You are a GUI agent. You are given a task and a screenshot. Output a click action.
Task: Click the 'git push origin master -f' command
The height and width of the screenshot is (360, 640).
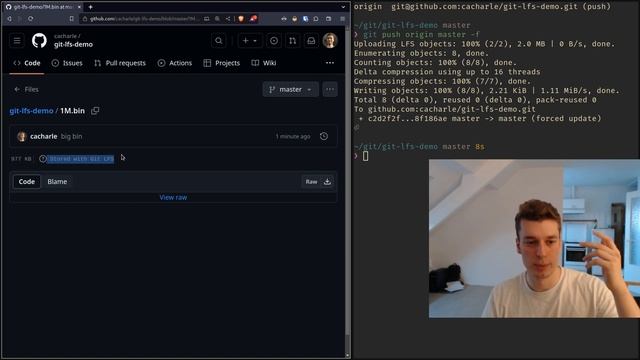[x=422, y=35]
